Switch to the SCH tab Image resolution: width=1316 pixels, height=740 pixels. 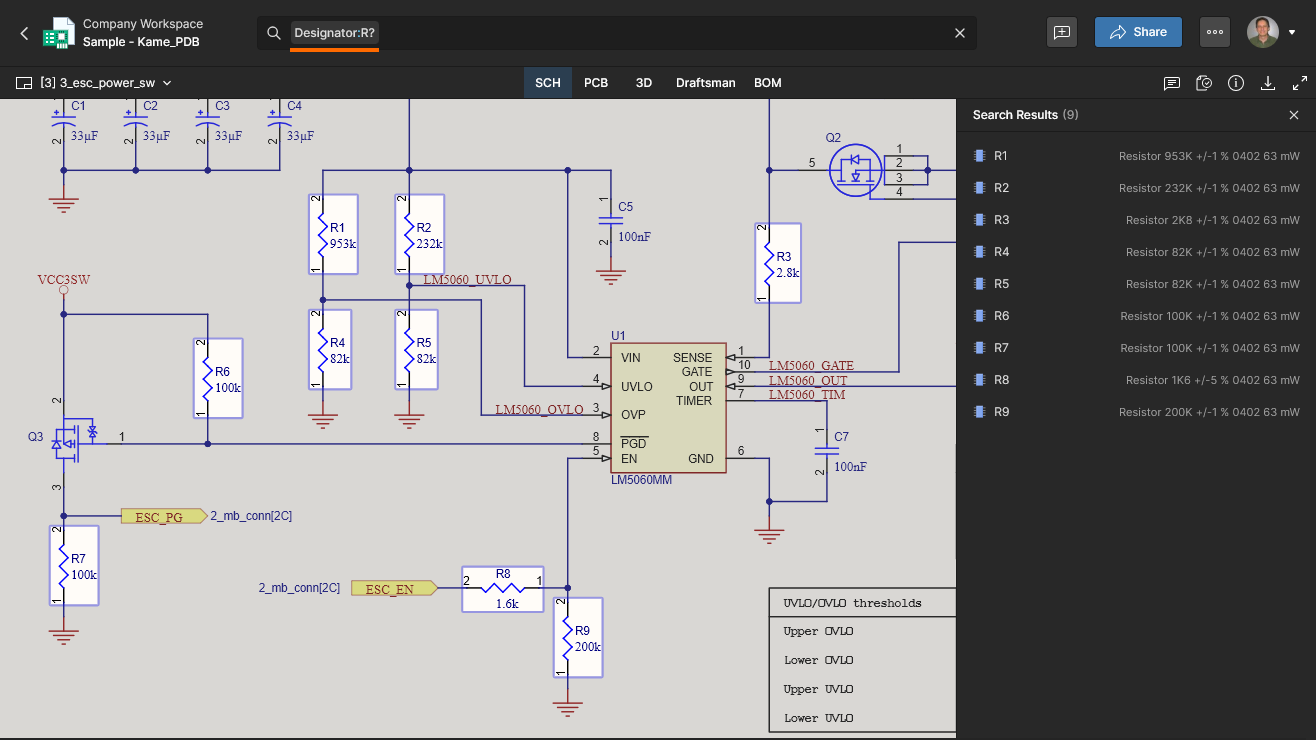(x=548, y=83)
